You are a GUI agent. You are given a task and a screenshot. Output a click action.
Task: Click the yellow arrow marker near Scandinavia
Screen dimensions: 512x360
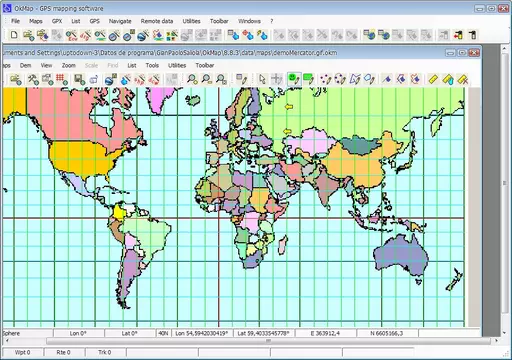[x=289, y=107]
